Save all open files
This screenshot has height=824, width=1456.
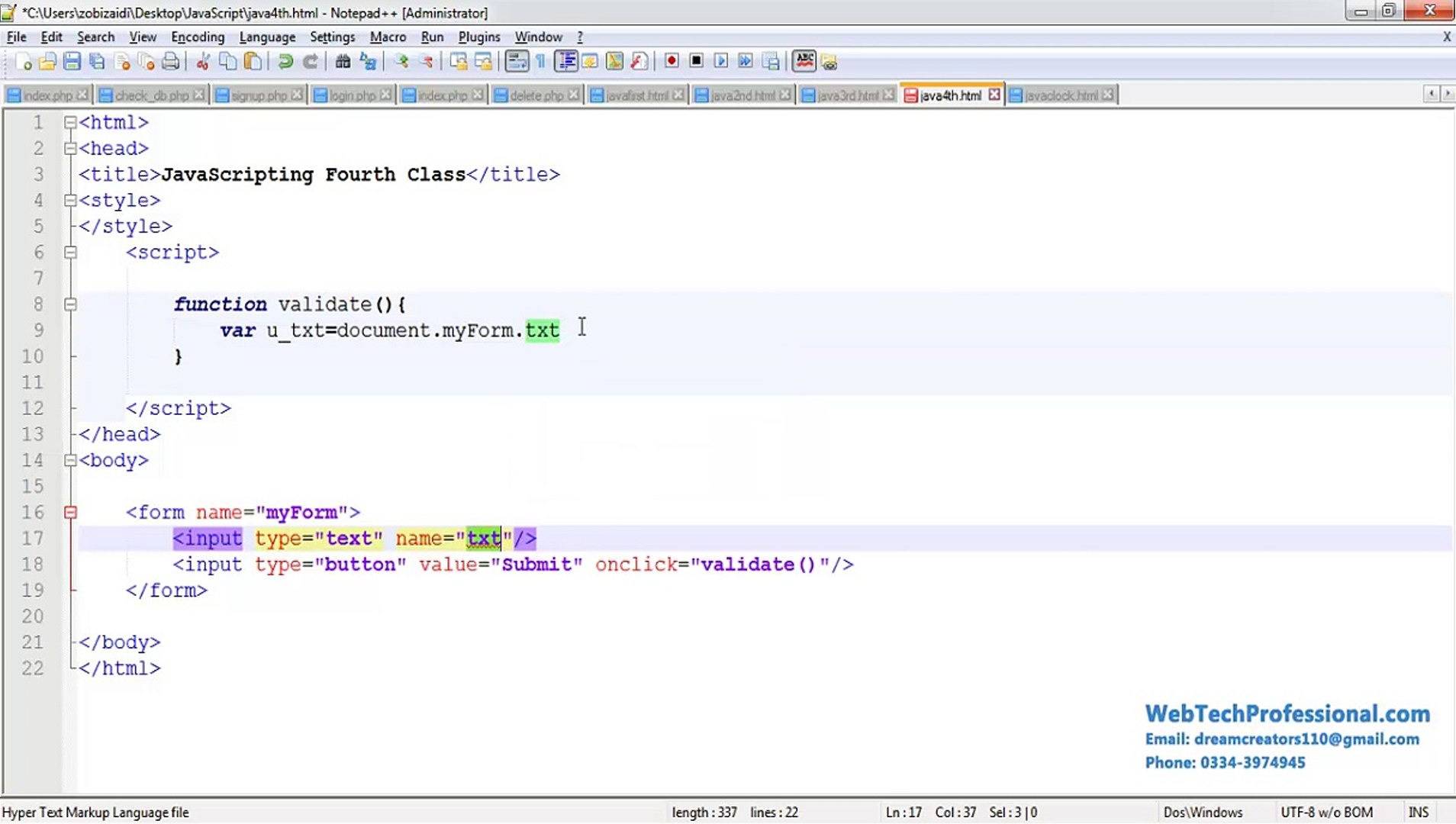point(97,62)
